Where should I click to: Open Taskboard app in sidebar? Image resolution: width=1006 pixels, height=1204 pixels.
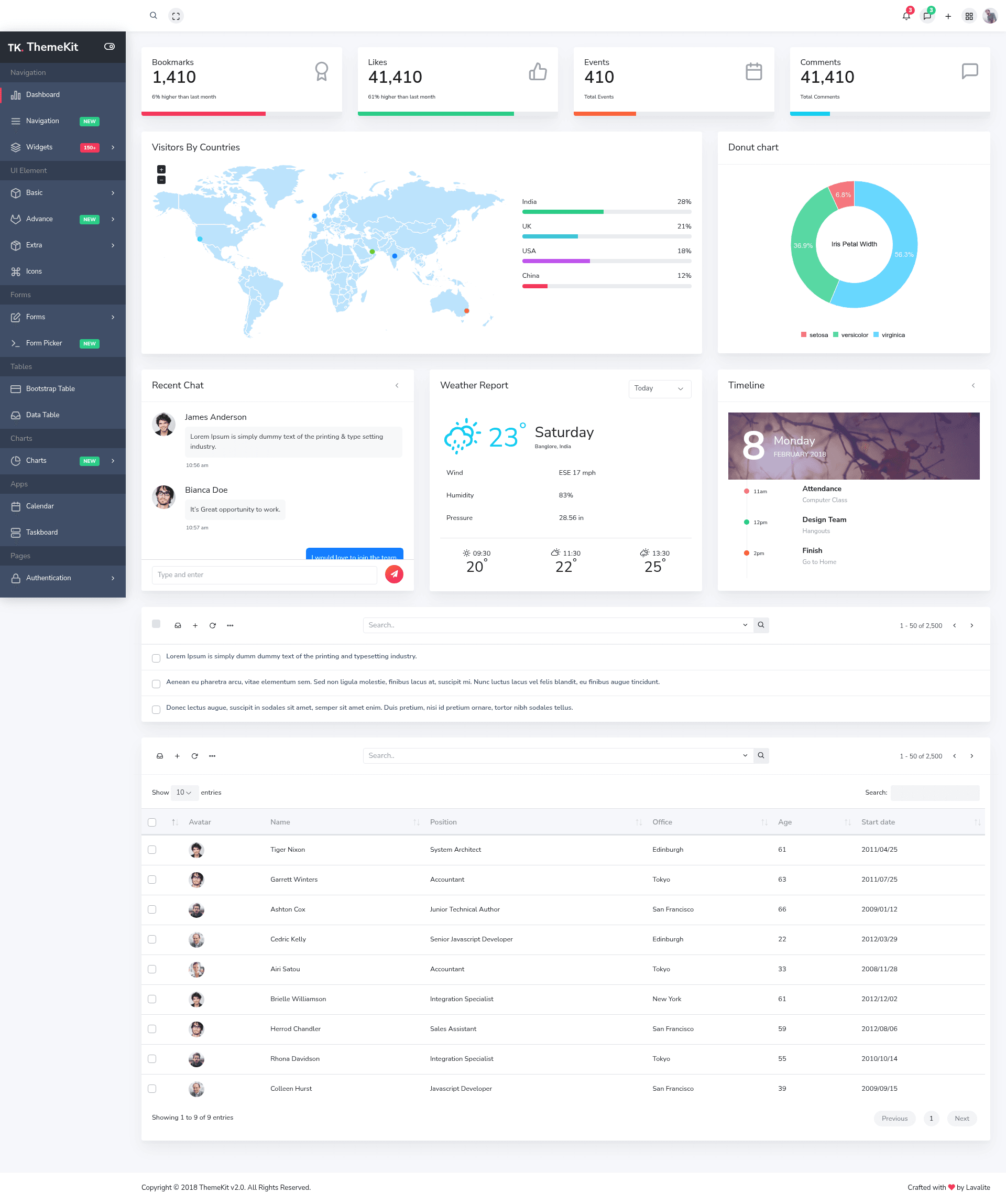click(63, 533)
